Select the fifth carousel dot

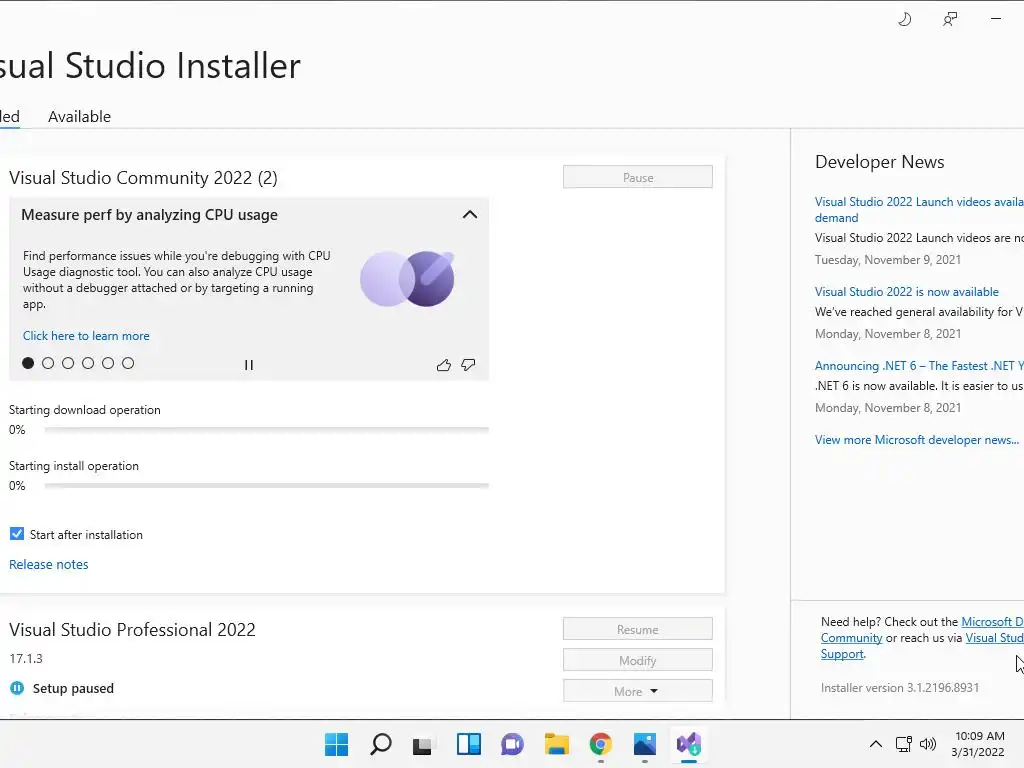[x=108, y=363]
